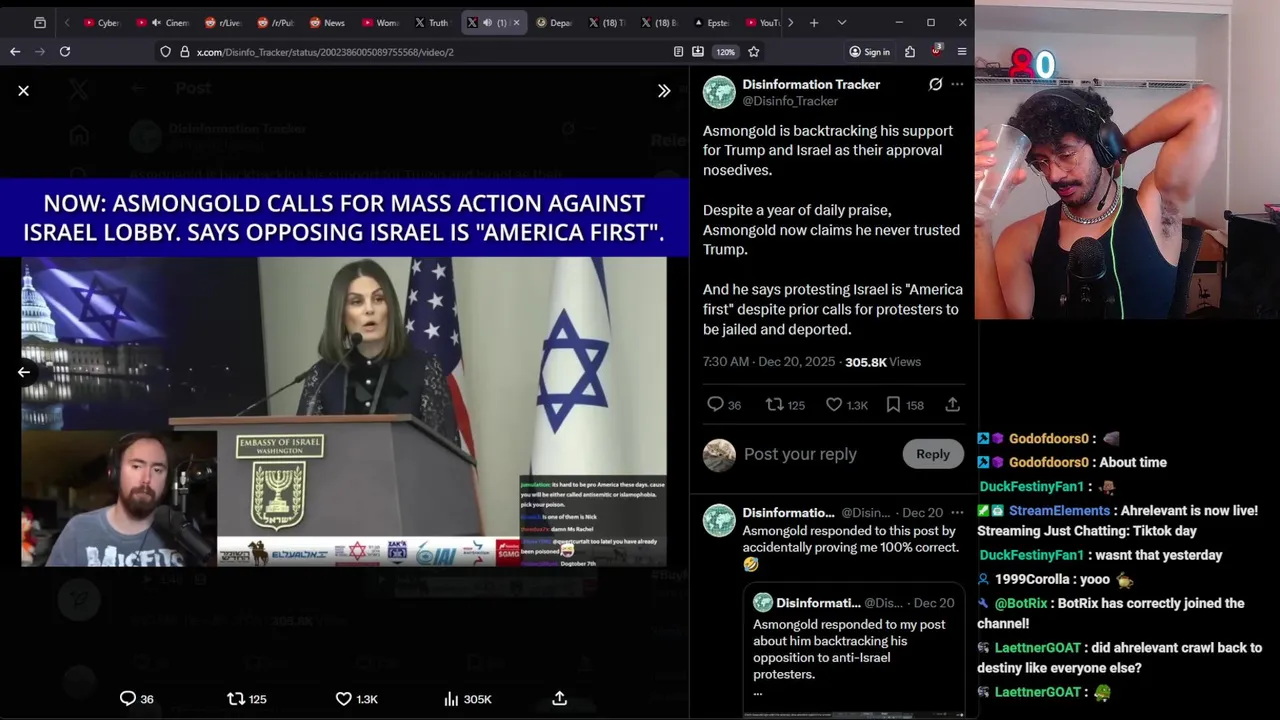
Task: Open tracking protection shield icon
Action: 165,51
